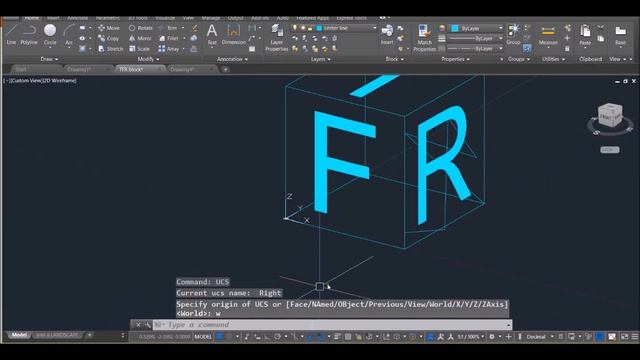Expand the Groups panel
This screenshot has width=640, height=360.
point(519,59)
